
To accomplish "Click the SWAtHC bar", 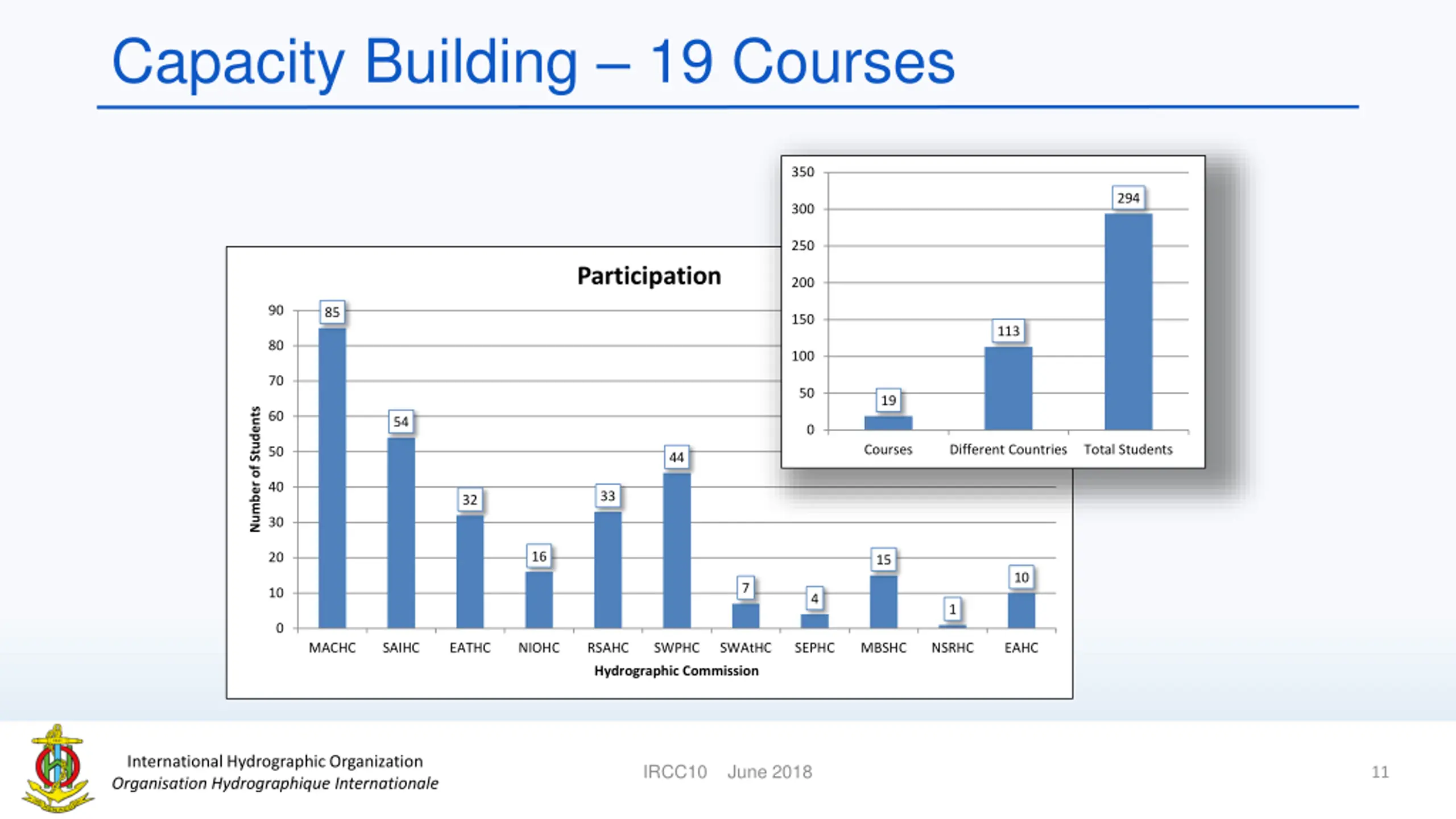I will point(746,616).
